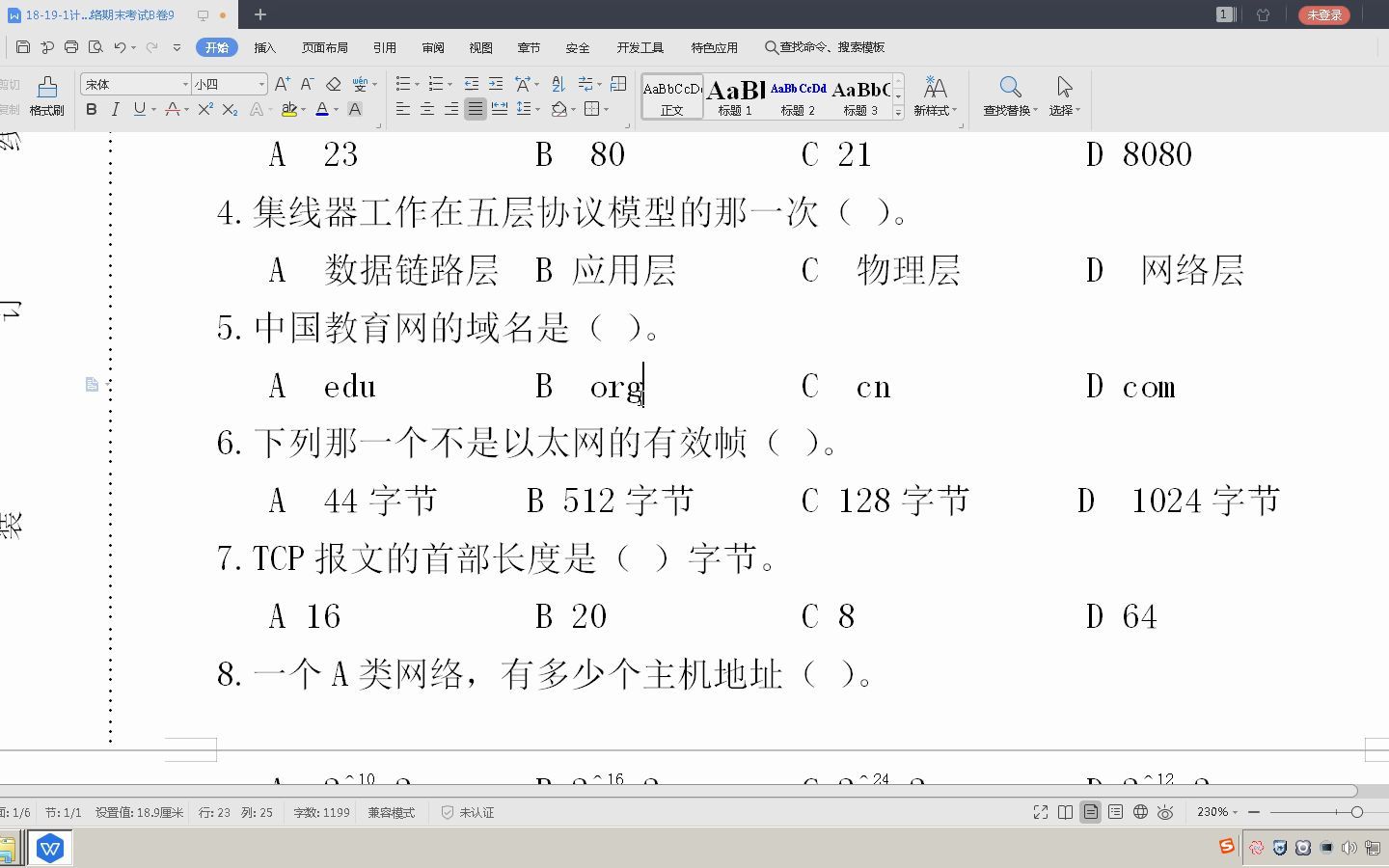Toggle italic formatting

coord(116,110)
